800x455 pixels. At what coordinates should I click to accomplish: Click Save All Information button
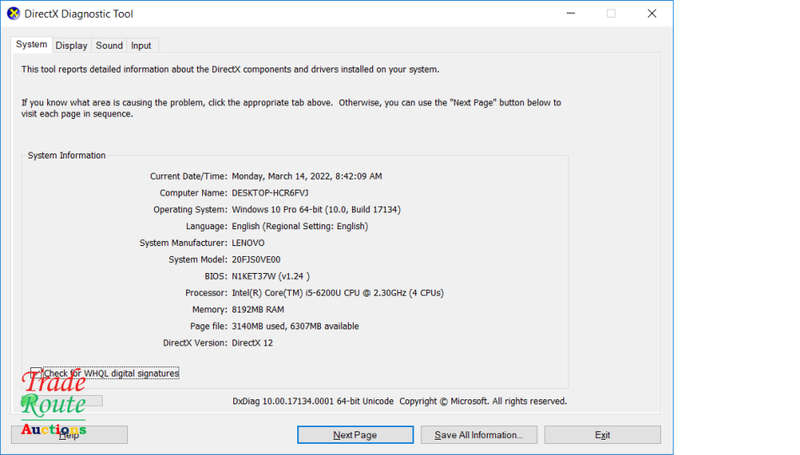[x=479, y=435]
